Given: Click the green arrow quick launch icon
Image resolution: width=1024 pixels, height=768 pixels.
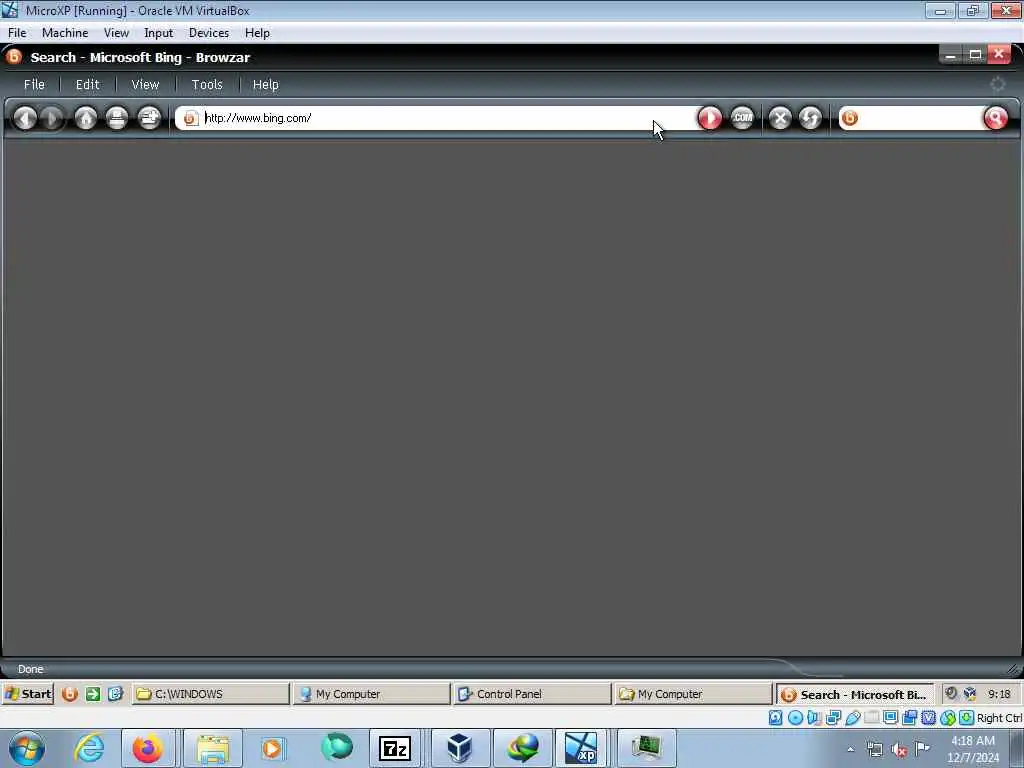Looking at the screenshot, I should tap(93, 694).
